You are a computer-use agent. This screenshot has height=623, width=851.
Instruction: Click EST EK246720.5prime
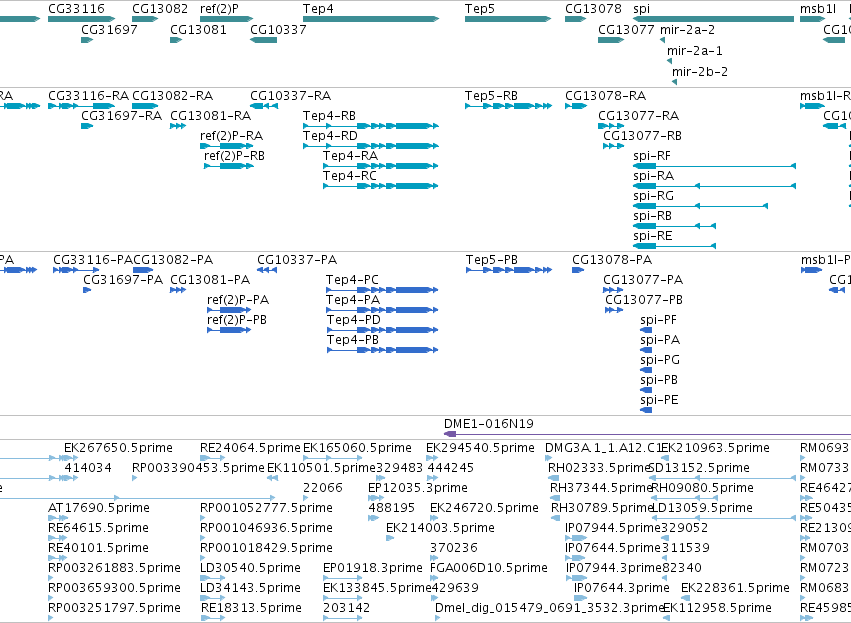pos(484,508)
